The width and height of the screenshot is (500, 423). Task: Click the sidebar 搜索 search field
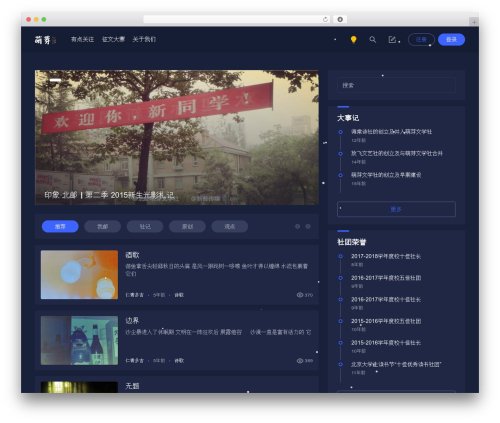point(396,85)
